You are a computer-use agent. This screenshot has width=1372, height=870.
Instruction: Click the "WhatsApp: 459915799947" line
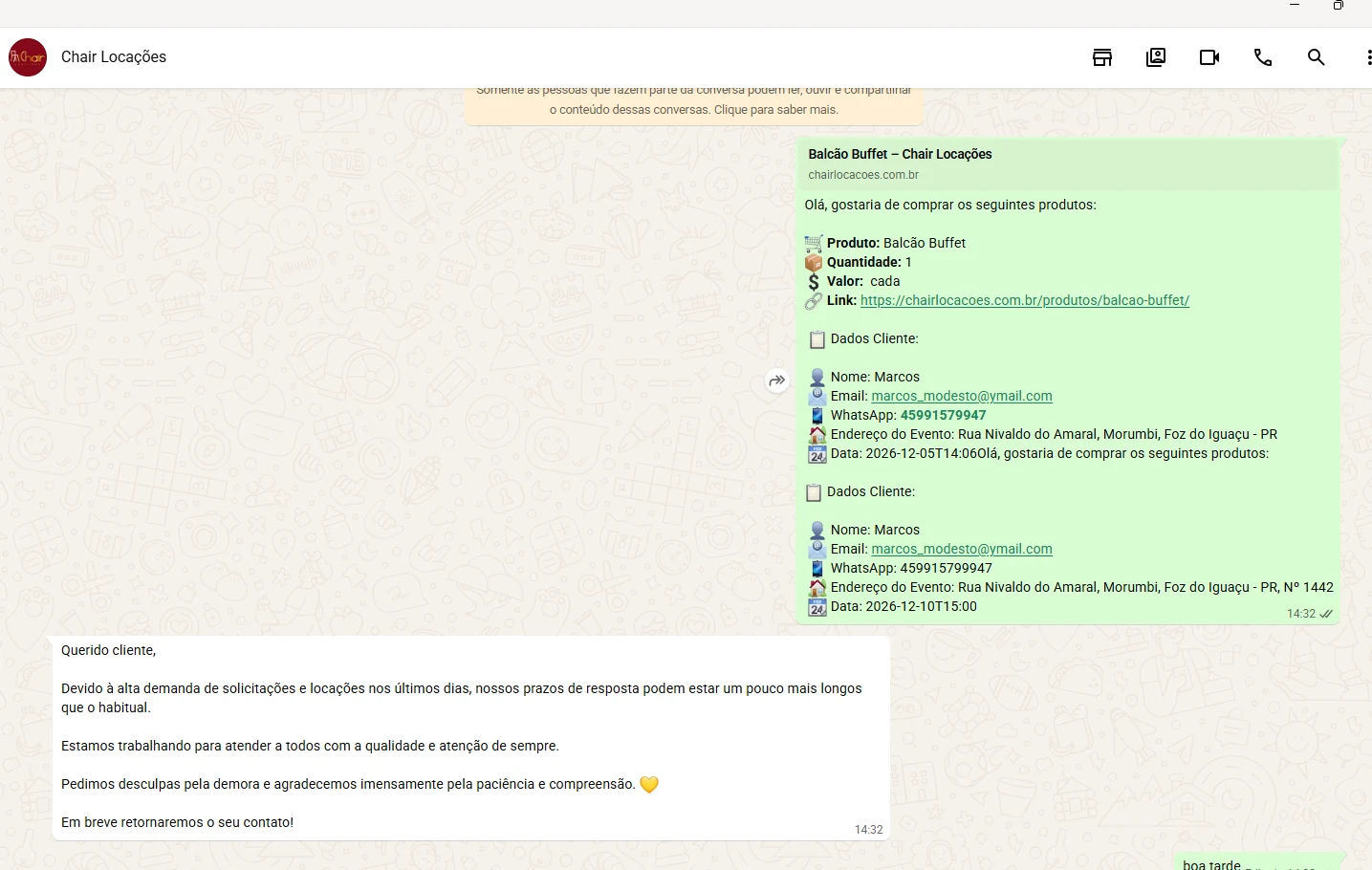coord(901,568)
